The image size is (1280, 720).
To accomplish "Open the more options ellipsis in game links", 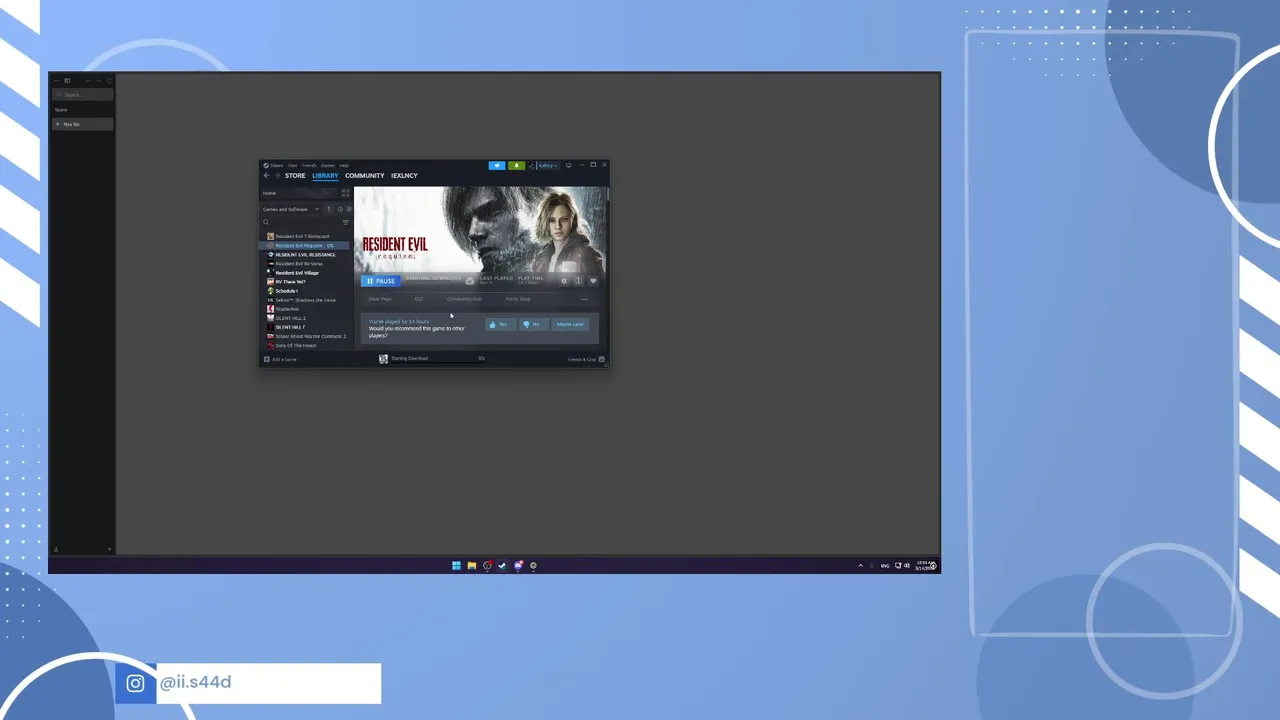I will click(584, 299).
